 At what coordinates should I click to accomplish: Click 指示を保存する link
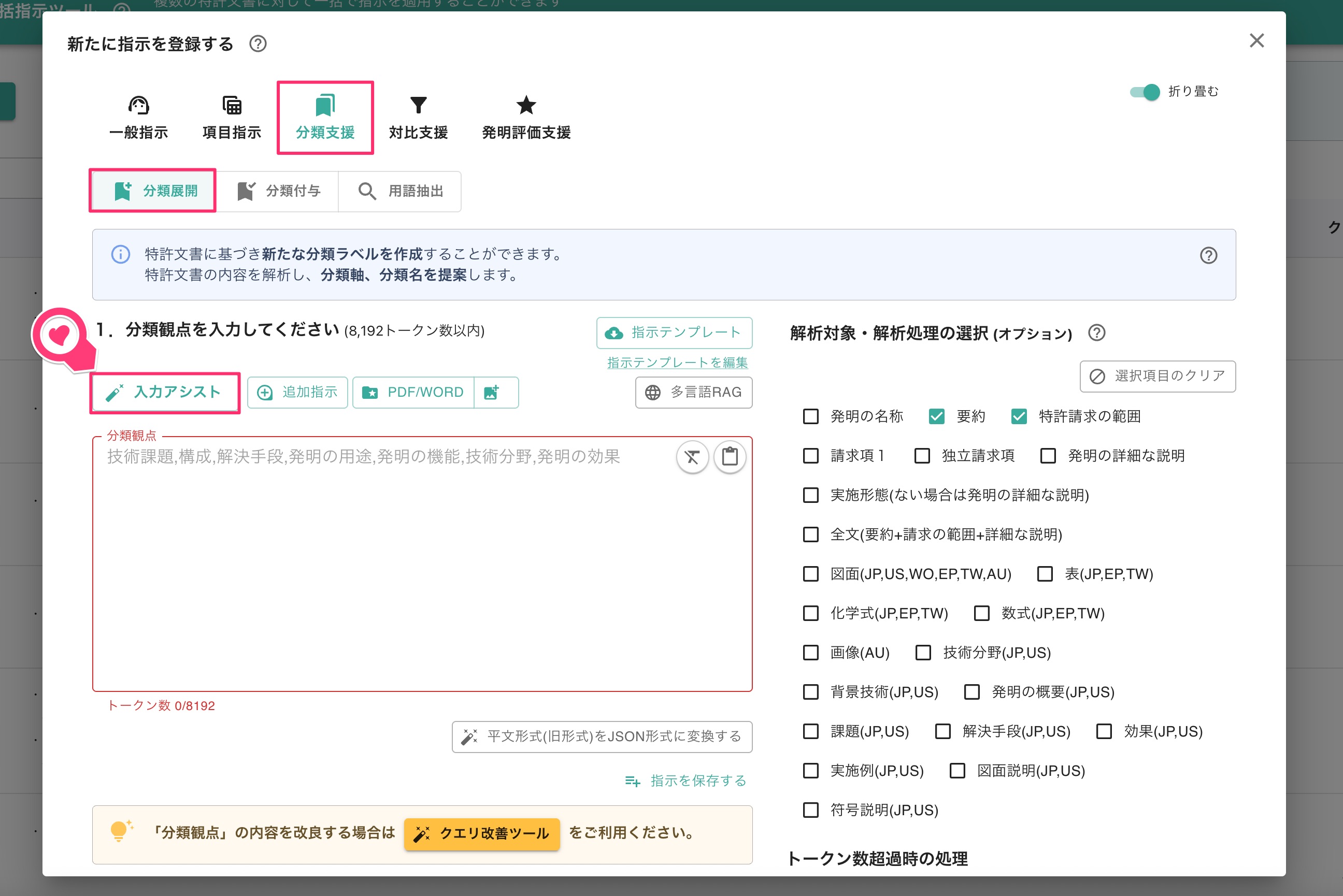686,781
